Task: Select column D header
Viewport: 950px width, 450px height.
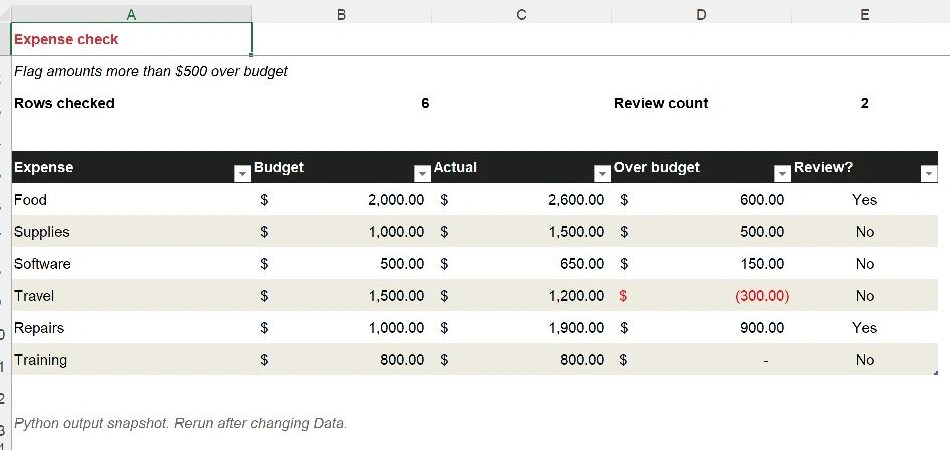Action: (x=702, y=14)
